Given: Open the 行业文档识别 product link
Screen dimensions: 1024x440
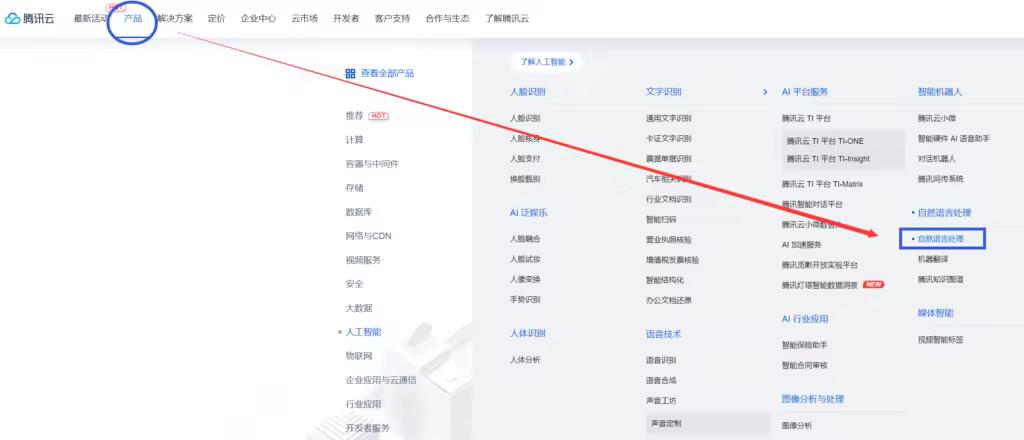Looking at the screenshot, I should [x=669, y=199].
